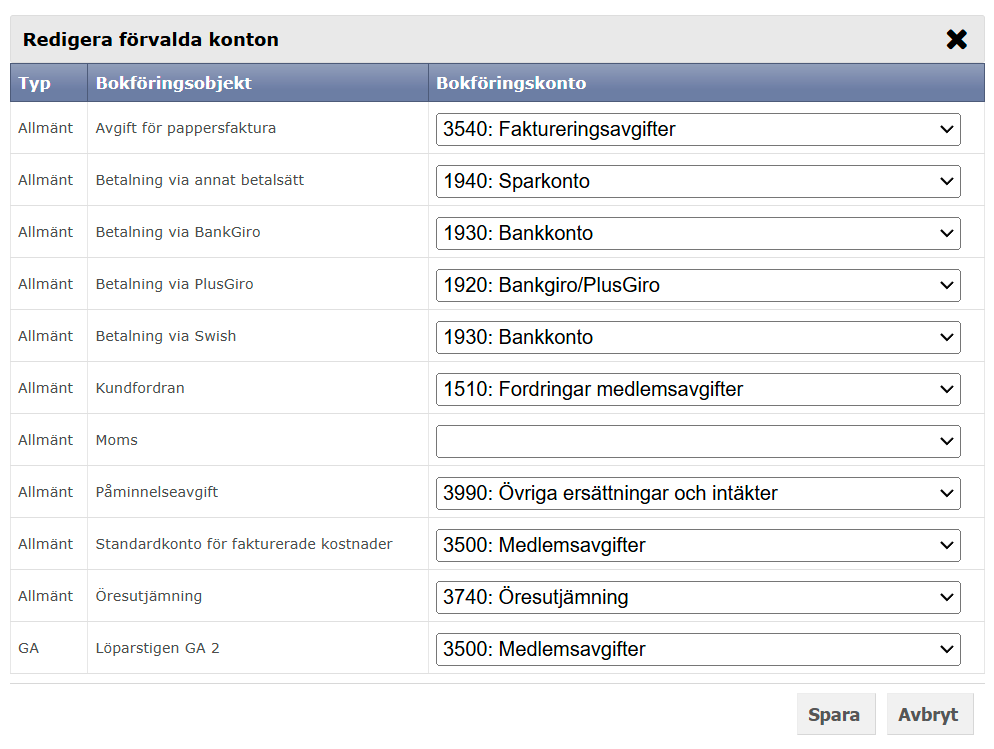Open account dropdown for Löparstigen GA 2
This screenshot has height=749, width=994.
(697, 649)
